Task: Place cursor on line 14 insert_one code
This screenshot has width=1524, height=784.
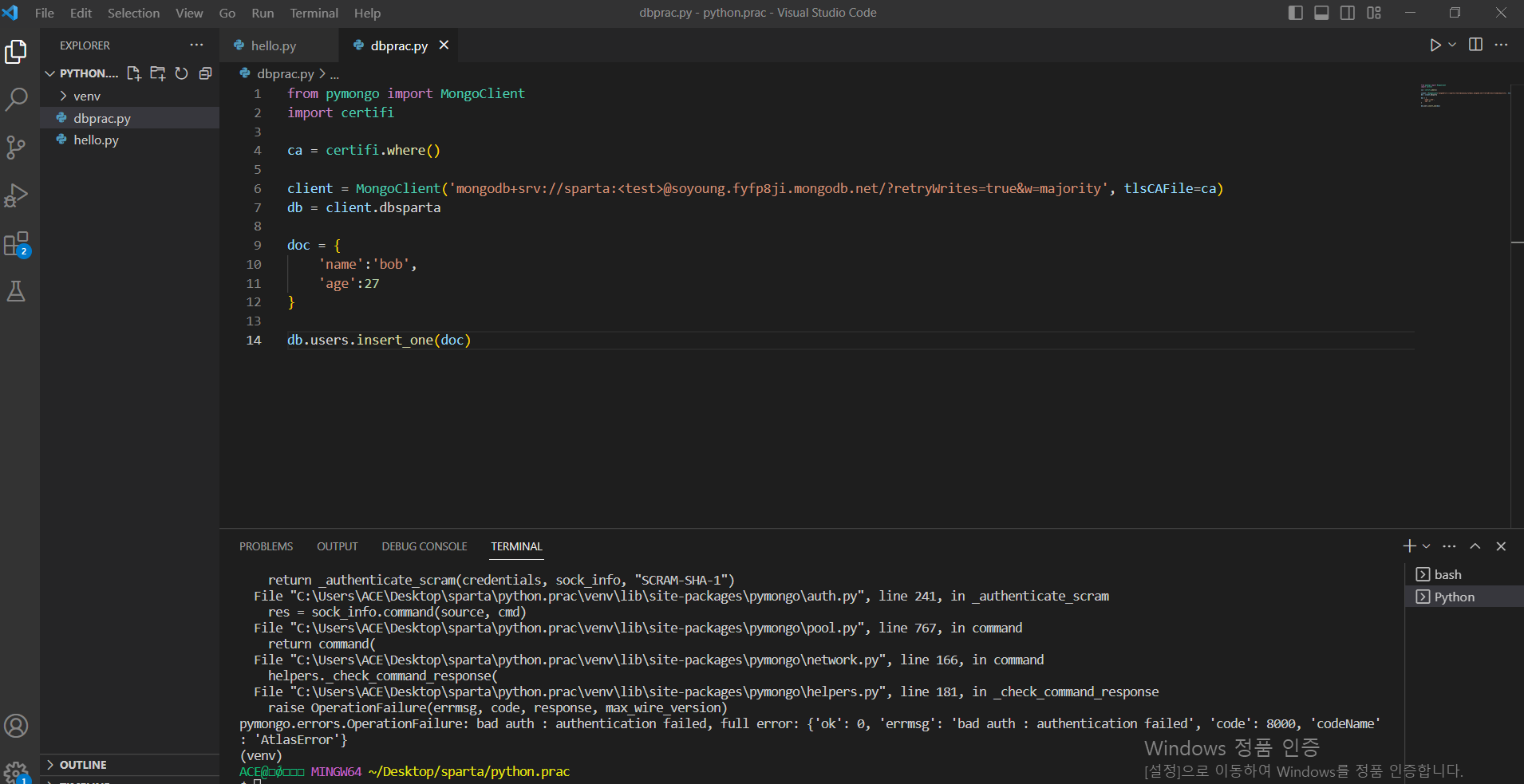Action: click(x=379, y=341)
